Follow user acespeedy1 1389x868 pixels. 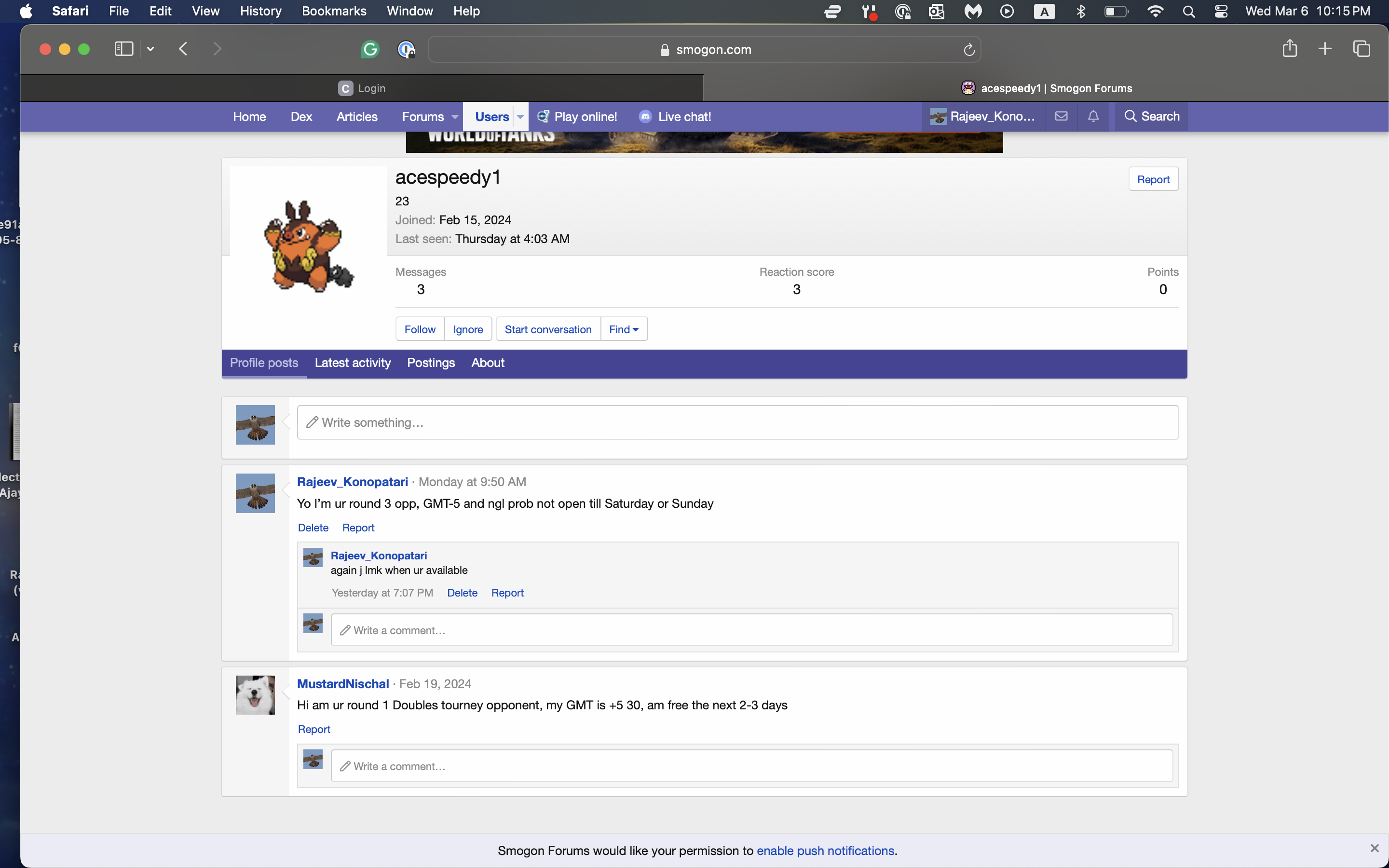click(x=420, y=329)
